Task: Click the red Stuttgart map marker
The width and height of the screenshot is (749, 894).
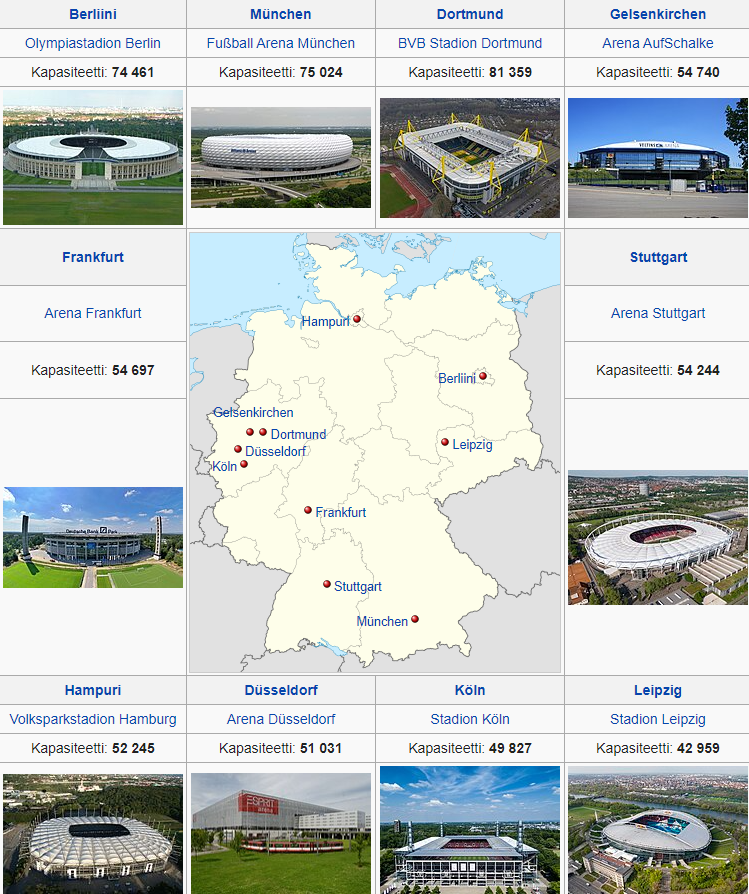Action: [x=327, y=584]
